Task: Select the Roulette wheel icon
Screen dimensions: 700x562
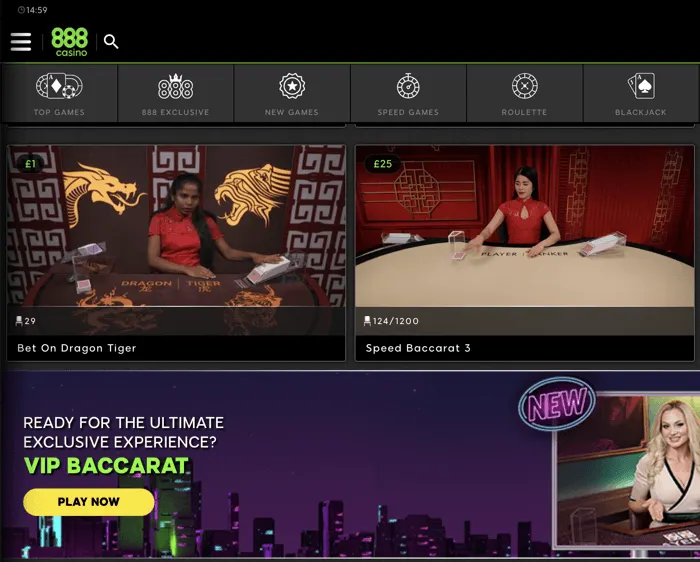Action: (525, 86)
